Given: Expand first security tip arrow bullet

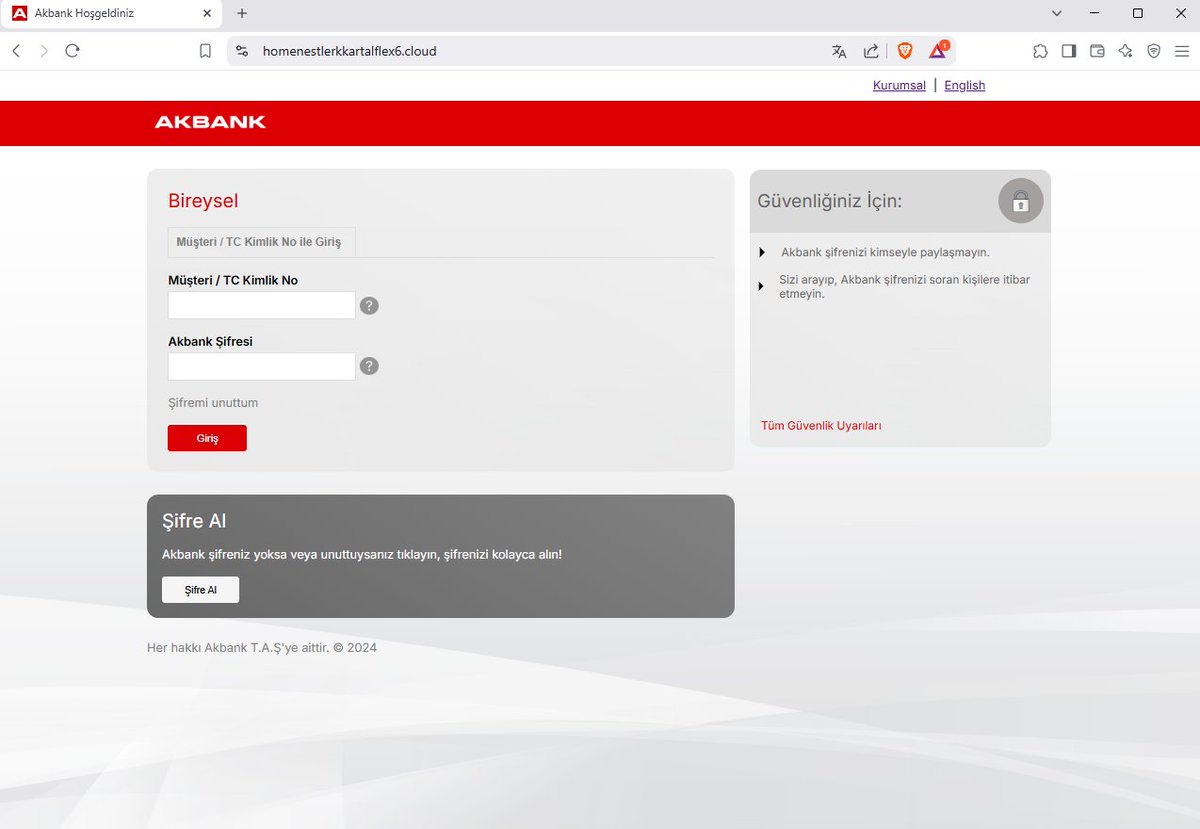Looking at the screenshot, I should click(762, 252).
